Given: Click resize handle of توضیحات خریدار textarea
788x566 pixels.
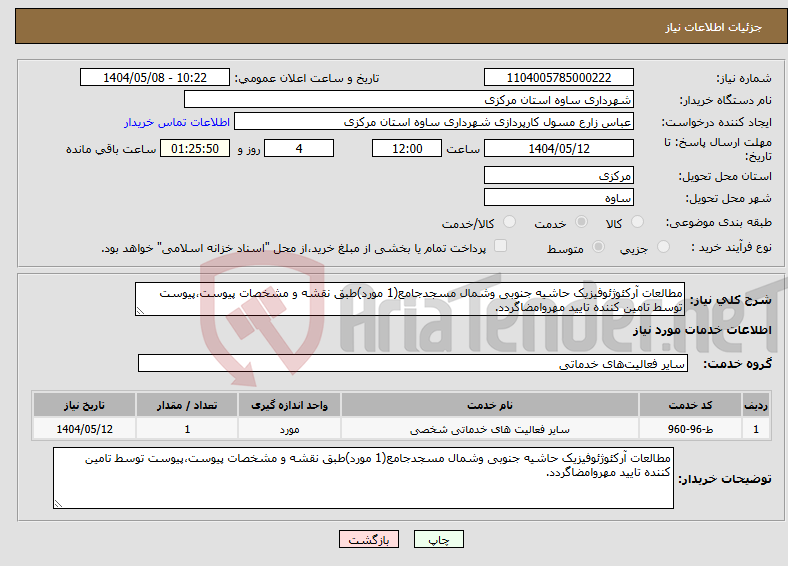Looking at the screenshot, I should click(x=58, y=503).
